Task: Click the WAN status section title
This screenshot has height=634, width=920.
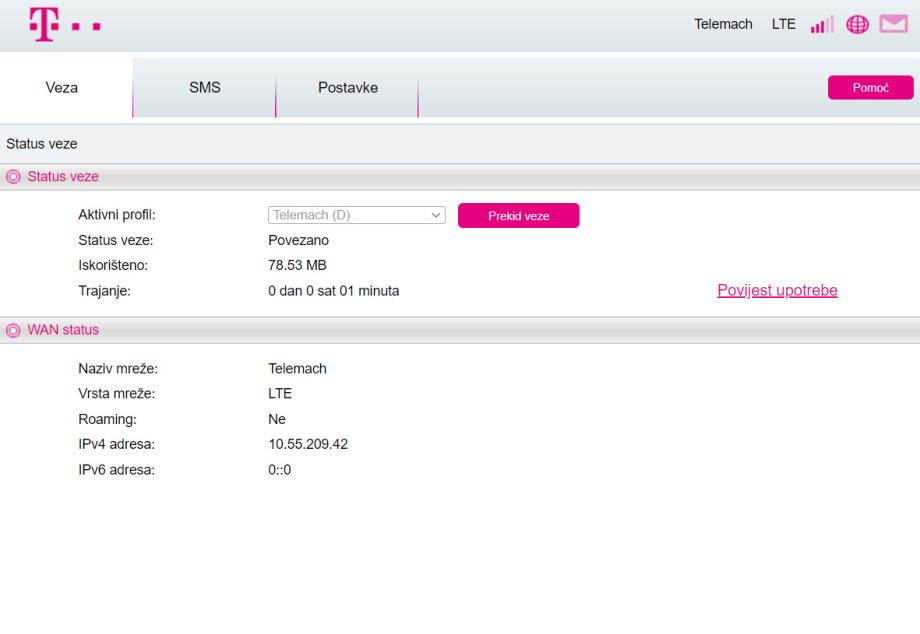Action: coord(63,330)
